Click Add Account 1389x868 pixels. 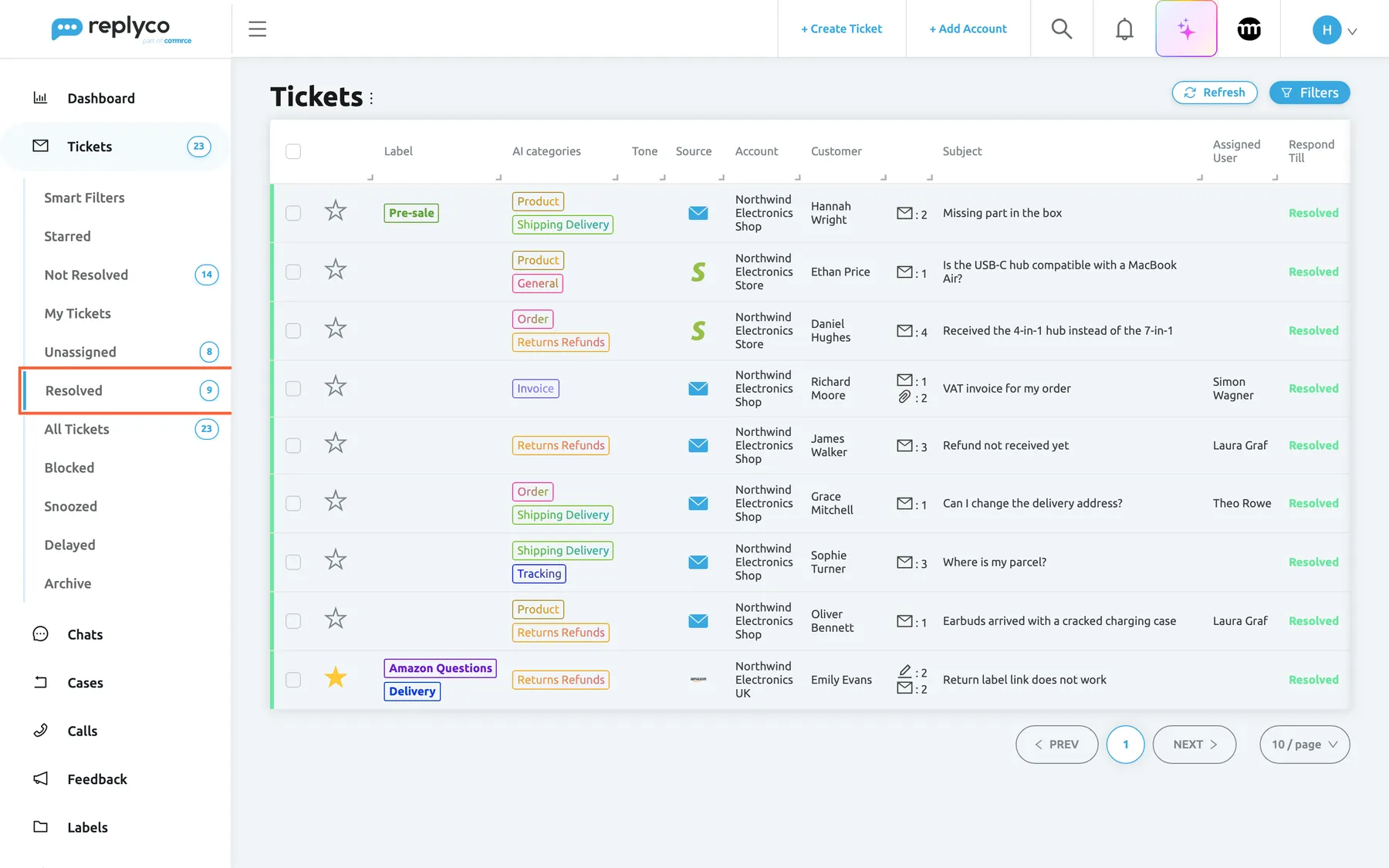point(968,29)
